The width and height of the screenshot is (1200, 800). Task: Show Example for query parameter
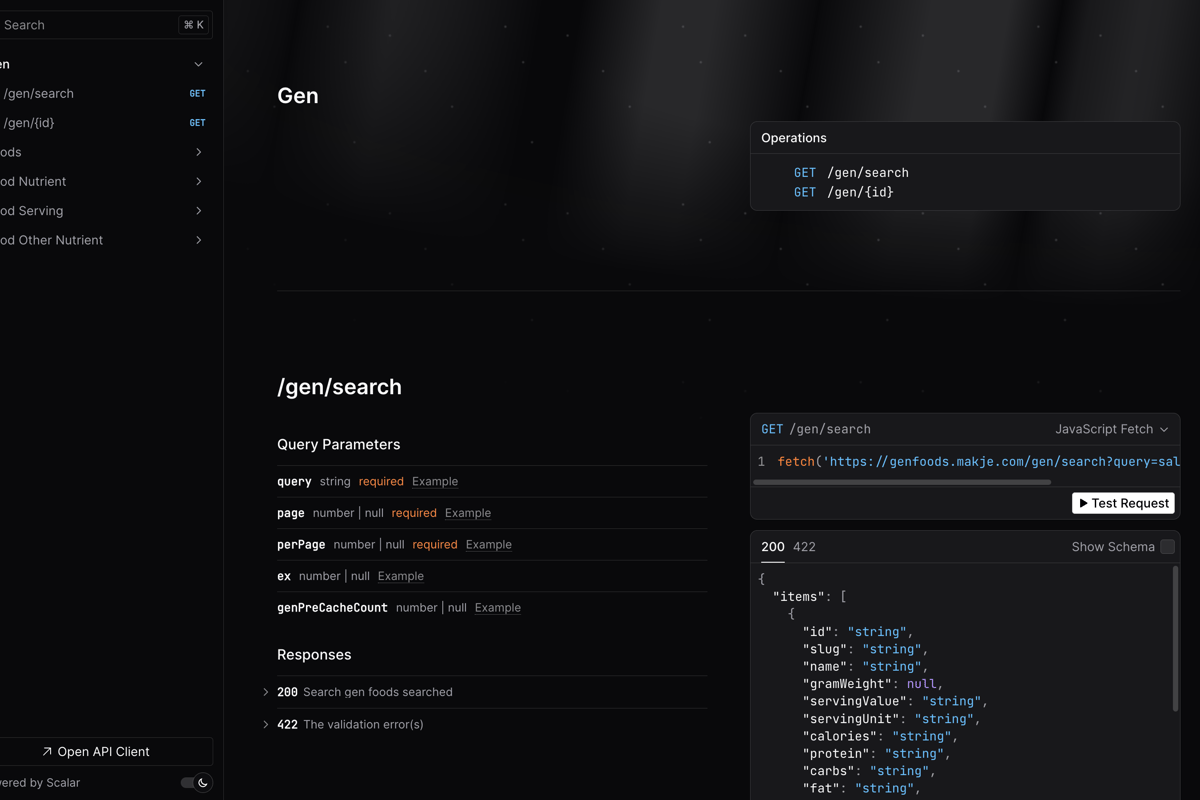pos(435,482)
